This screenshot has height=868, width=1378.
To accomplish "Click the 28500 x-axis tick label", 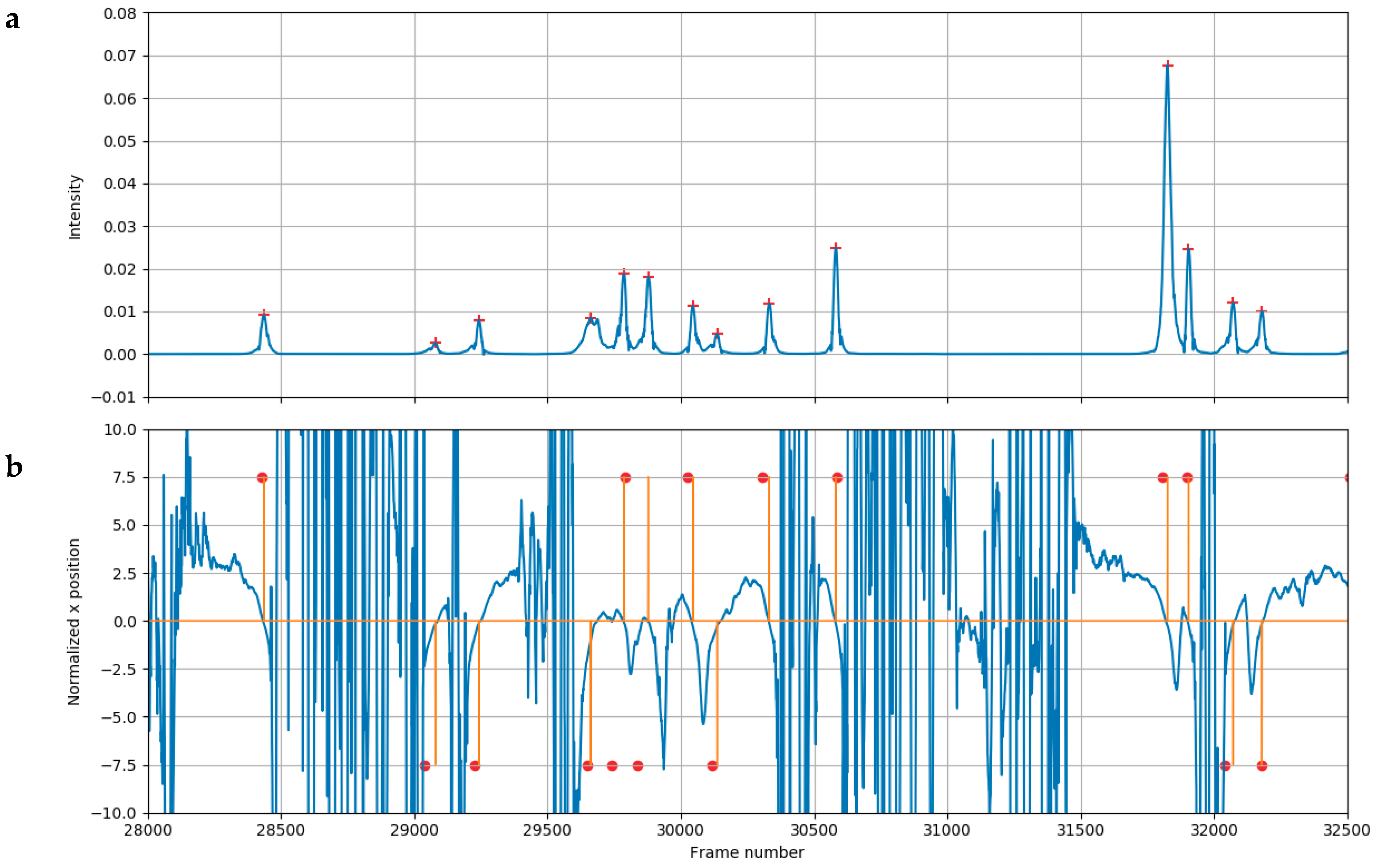I will tap(281, 830).
